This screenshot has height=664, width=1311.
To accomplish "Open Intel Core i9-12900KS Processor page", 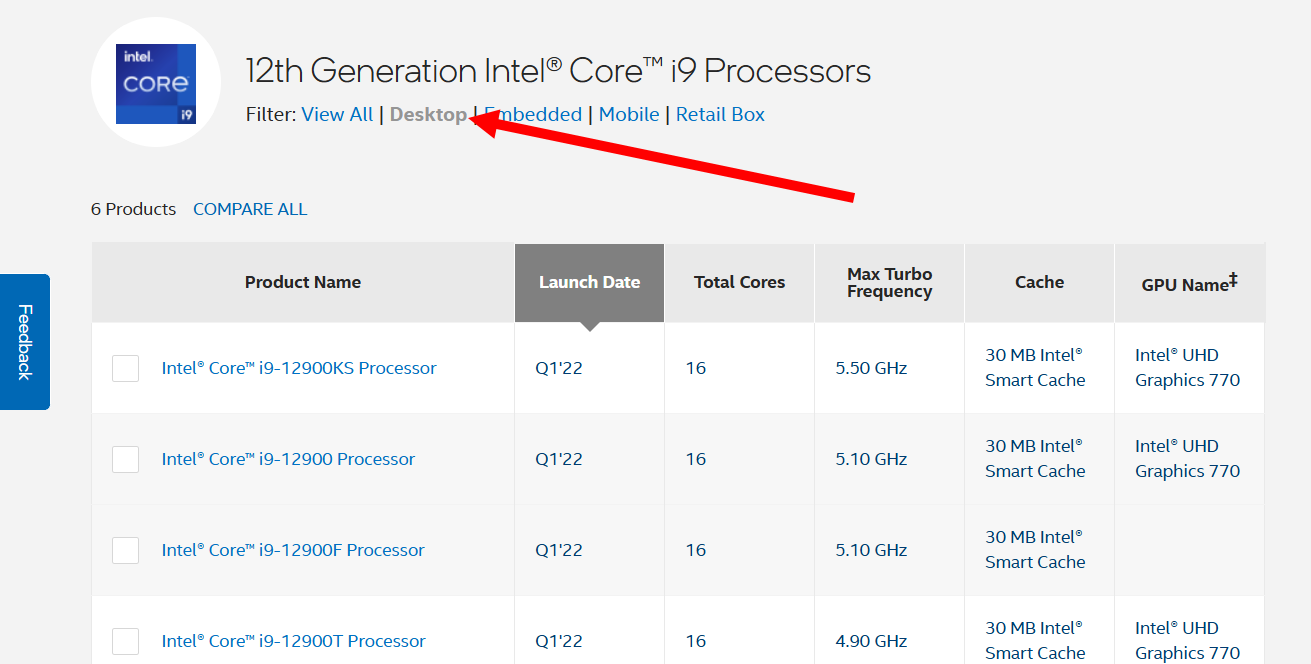I will click(299, 368).
